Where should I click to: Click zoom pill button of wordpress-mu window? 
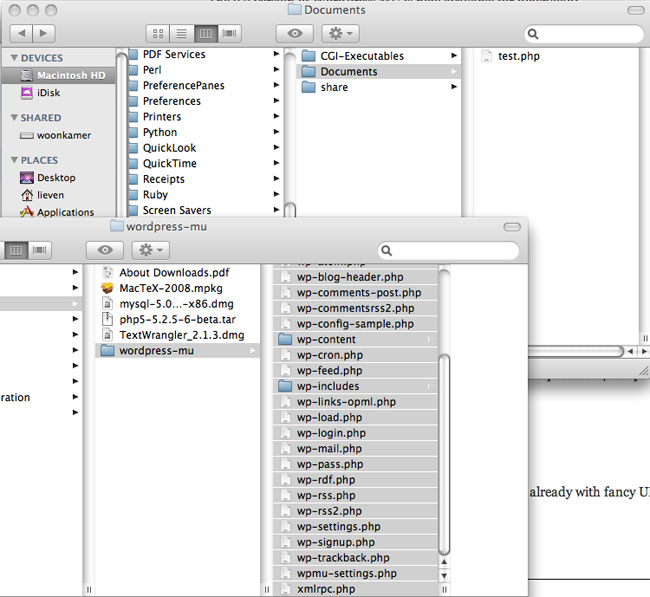coord(512,227)
